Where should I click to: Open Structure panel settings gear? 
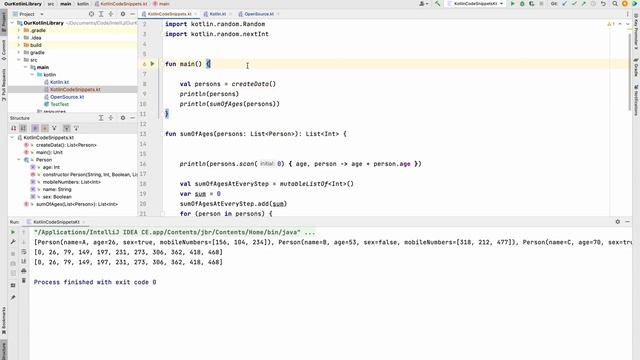123,118
